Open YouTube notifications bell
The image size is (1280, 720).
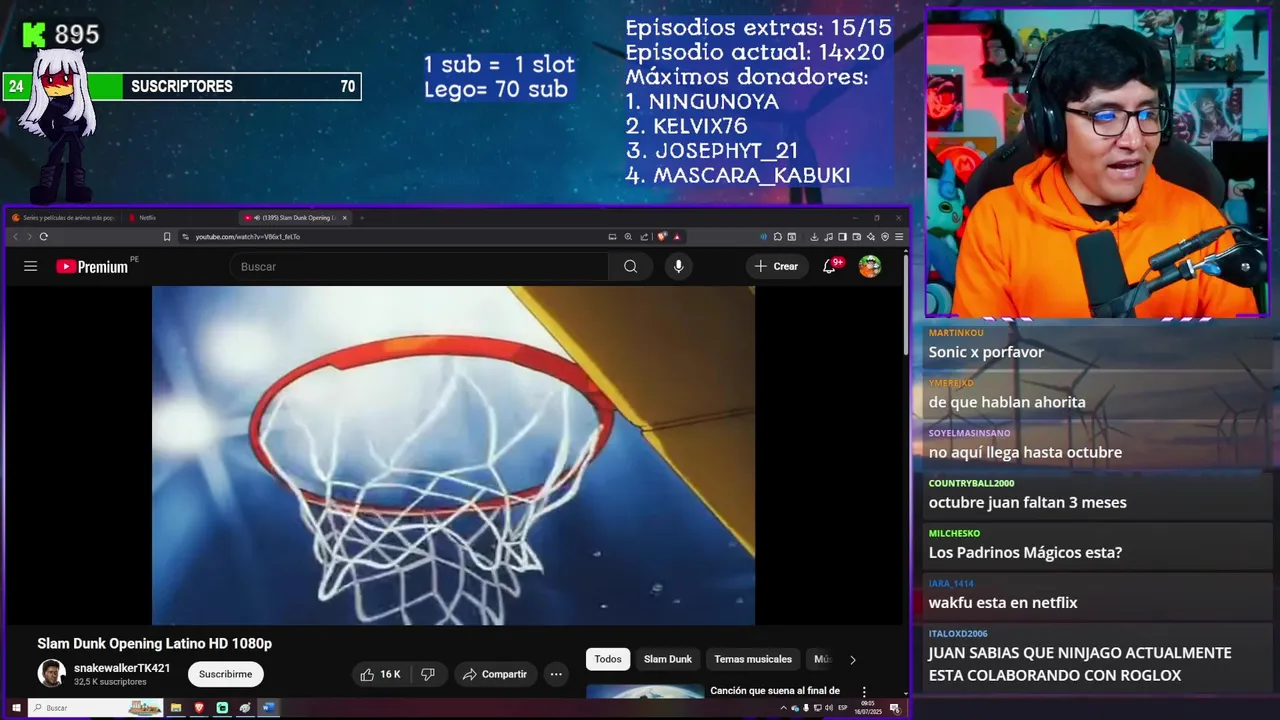(830, 266)
